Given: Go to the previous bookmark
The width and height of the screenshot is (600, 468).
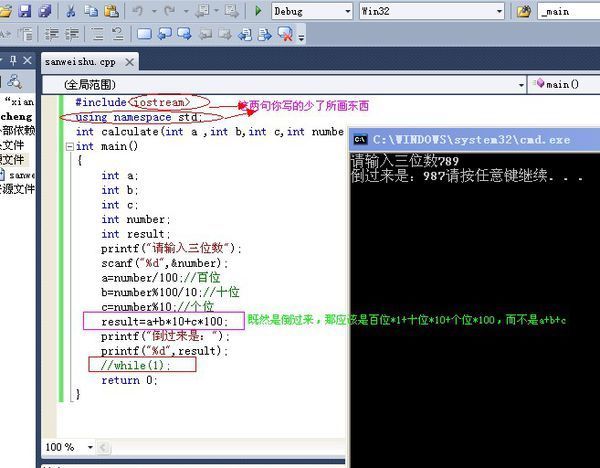Looking at the screenshot, I should pos(165,34).
